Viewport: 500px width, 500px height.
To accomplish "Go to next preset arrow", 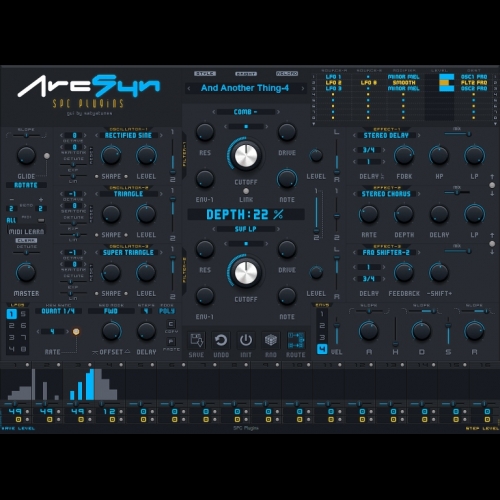I will click(x=303, y=88).
